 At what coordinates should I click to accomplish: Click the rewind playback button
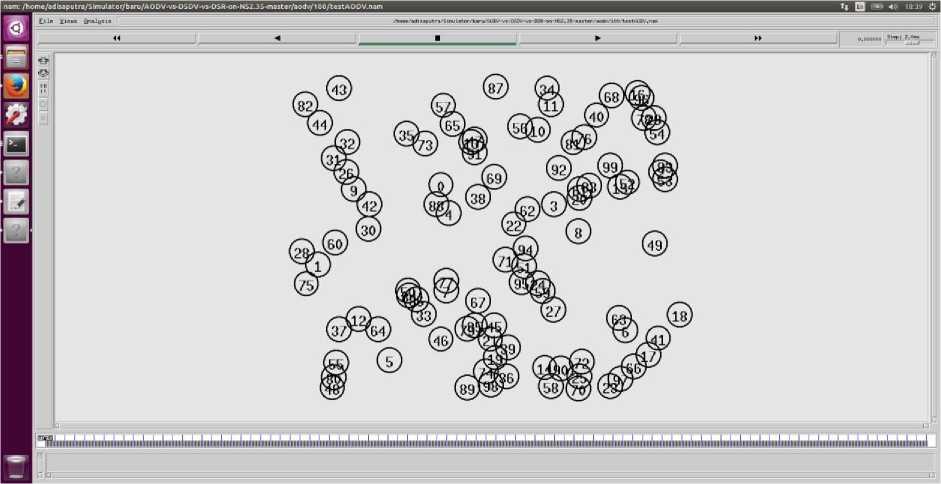pyautogui.click(x=117, y=38)
